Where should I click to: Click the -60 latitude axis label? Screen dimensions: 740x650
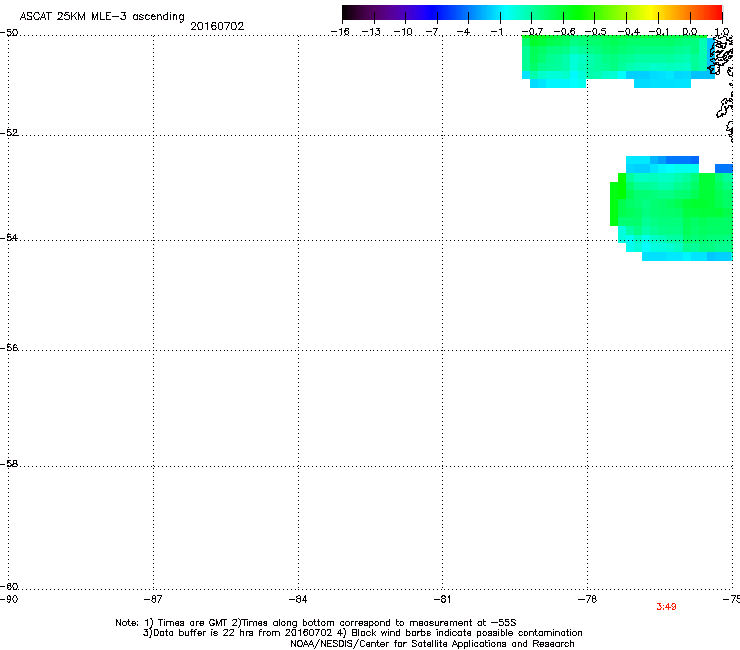click(9, 587)
